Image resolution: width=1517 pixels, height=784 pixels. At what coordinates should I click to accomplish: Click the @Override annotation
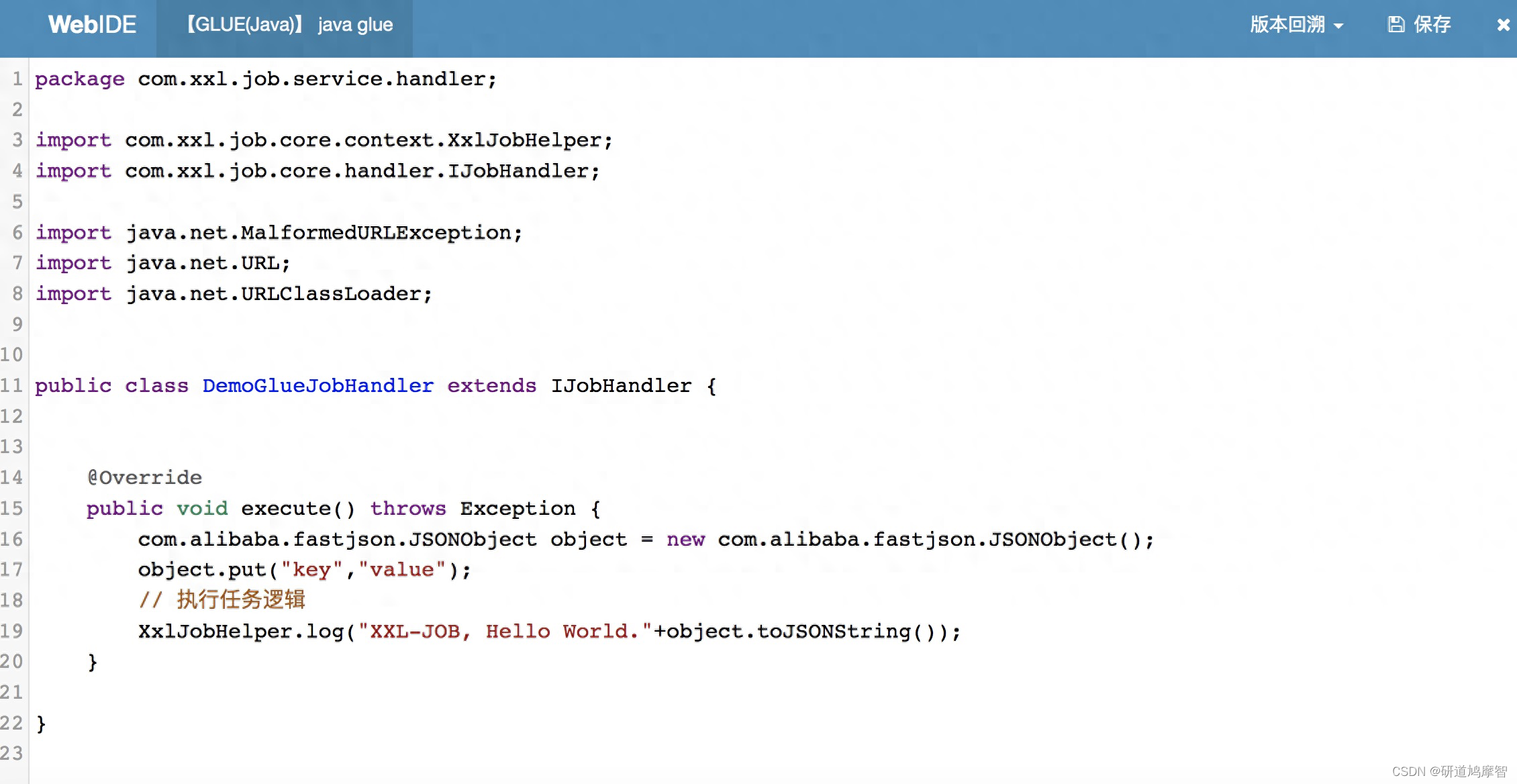(144, 477)
